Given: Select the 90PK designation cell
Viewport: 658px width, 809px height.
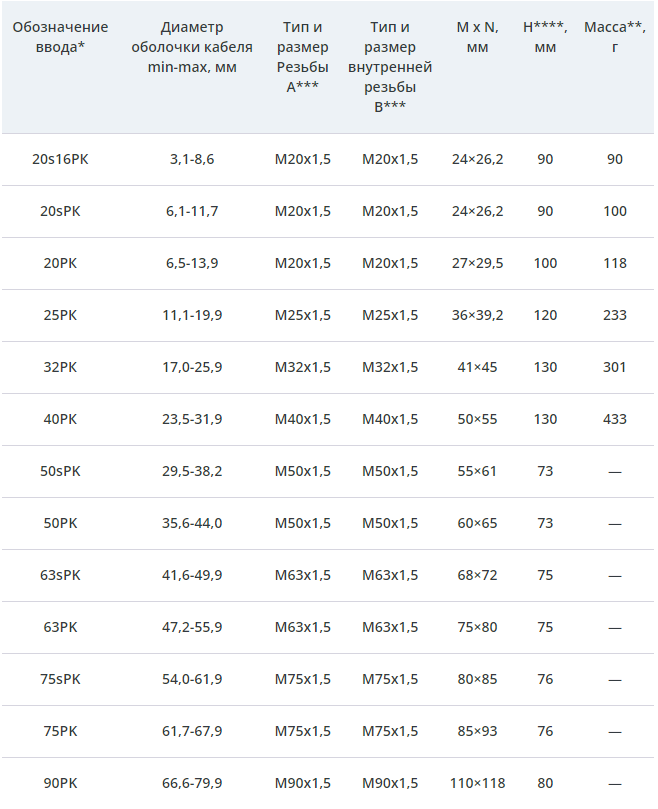Looking at the screenshot, I should (x=60, y=783).
